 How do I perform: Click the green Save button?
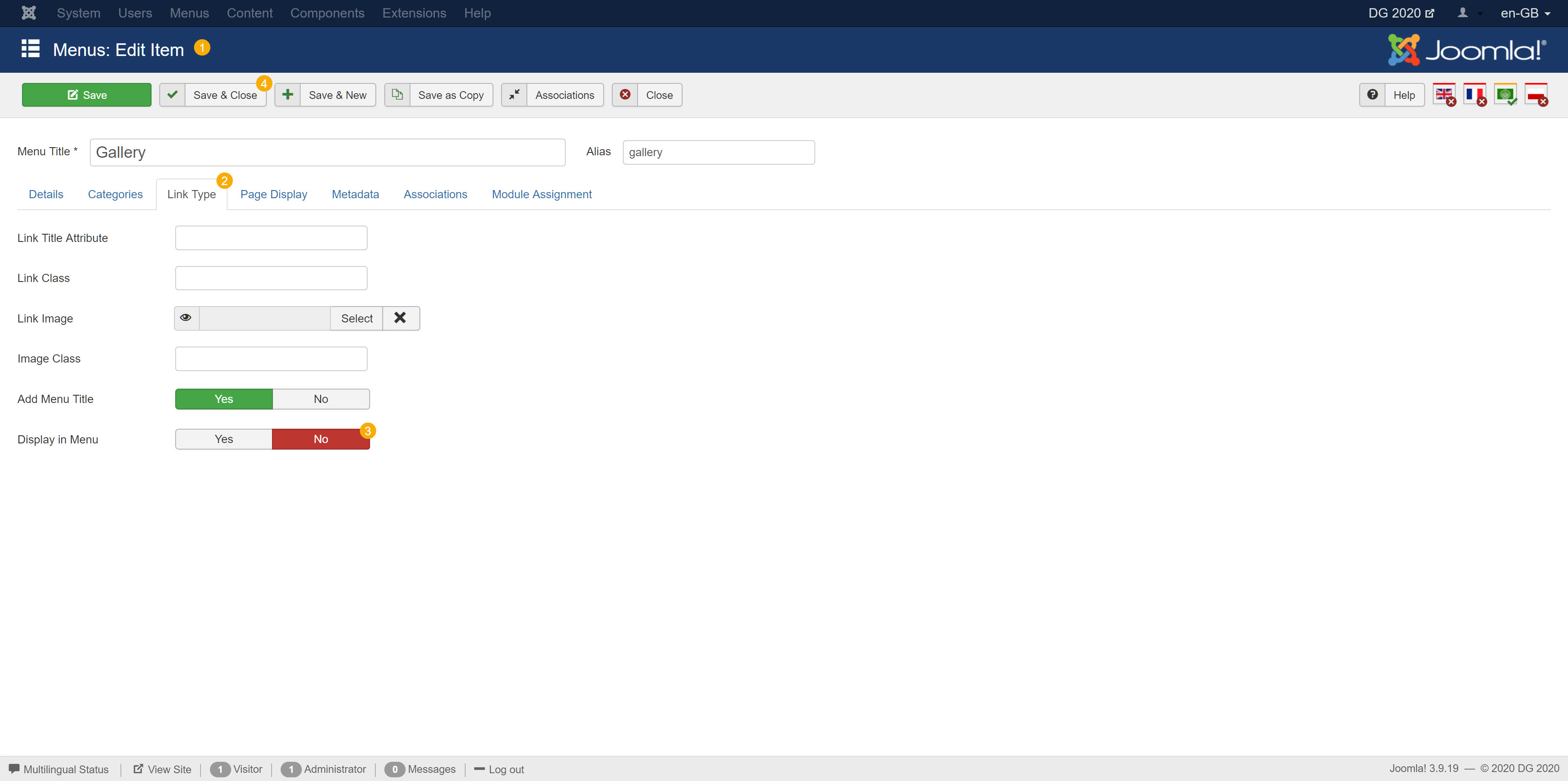[x=87, y=95]
